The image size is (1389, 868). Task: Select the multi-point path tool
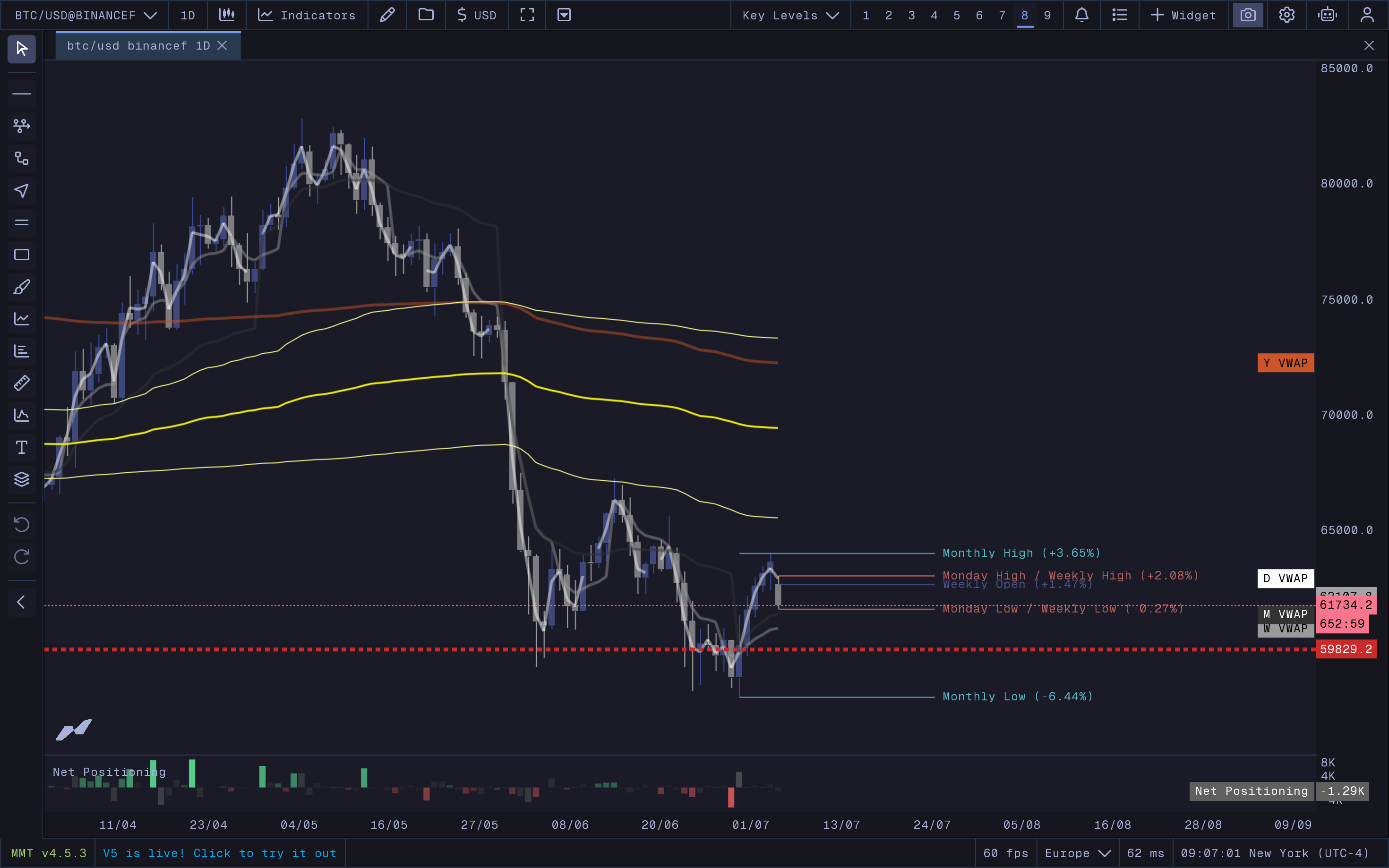click(x=22, y=126)
